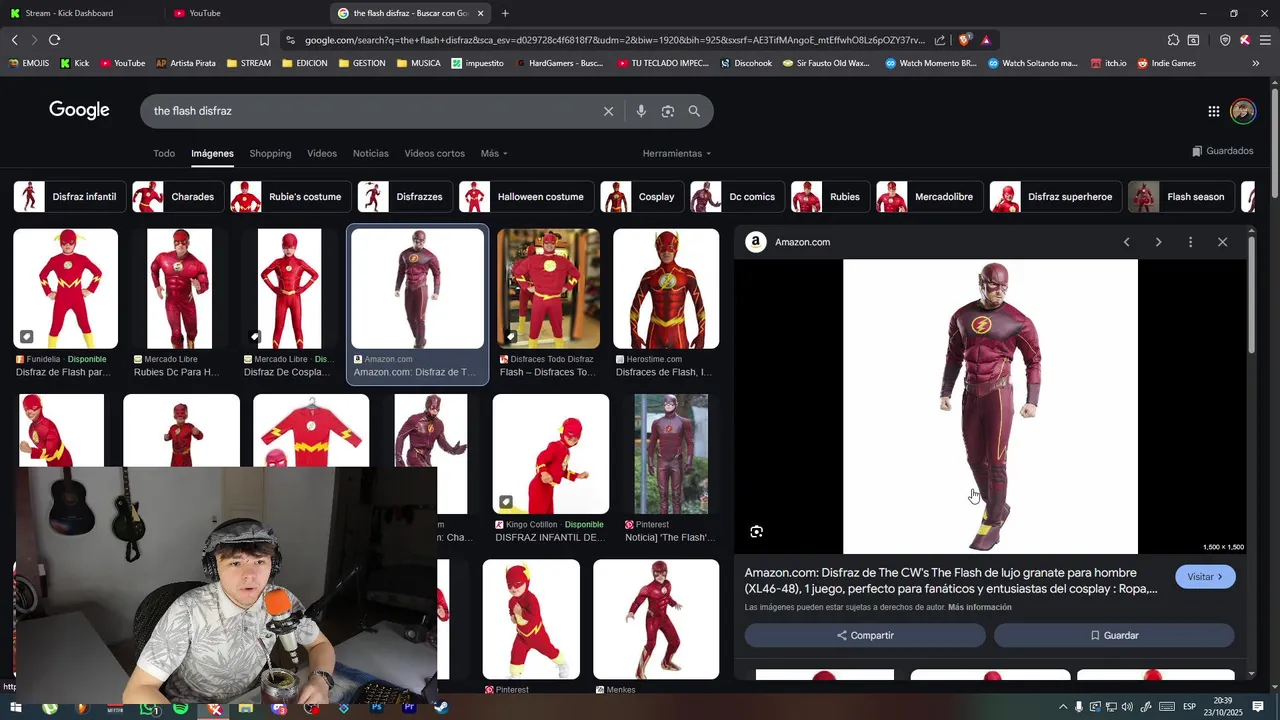Open the Brave Shields lion icon
This screenshot has height=720, width=1280.
[964, 40]
